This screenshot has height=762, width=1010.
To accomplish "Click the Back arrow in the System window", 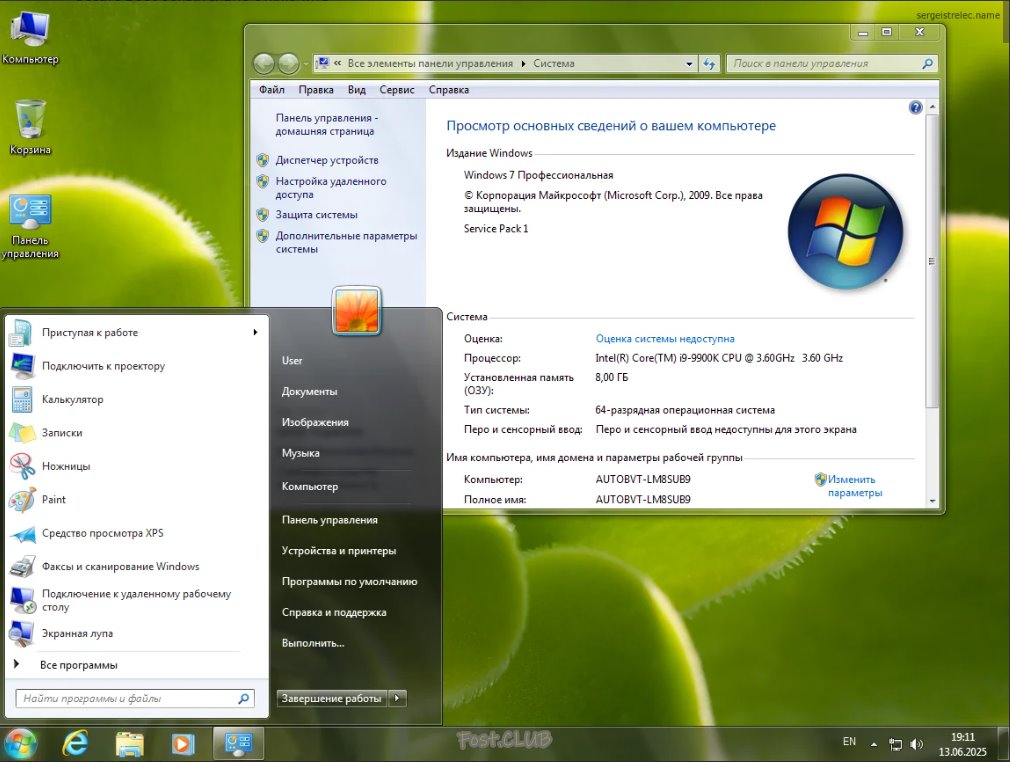I will (264, 63).
